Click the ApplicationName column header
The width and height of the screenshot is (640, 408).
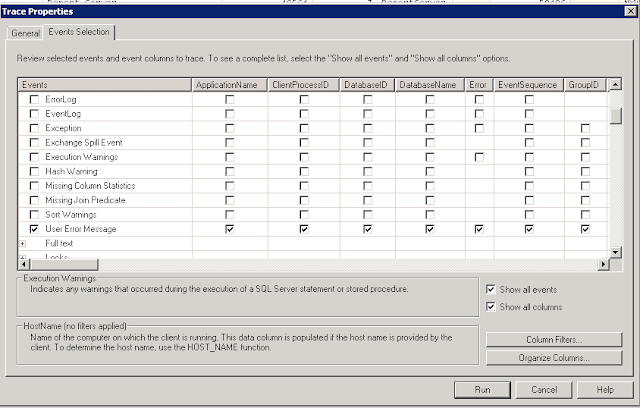[230, 85]
